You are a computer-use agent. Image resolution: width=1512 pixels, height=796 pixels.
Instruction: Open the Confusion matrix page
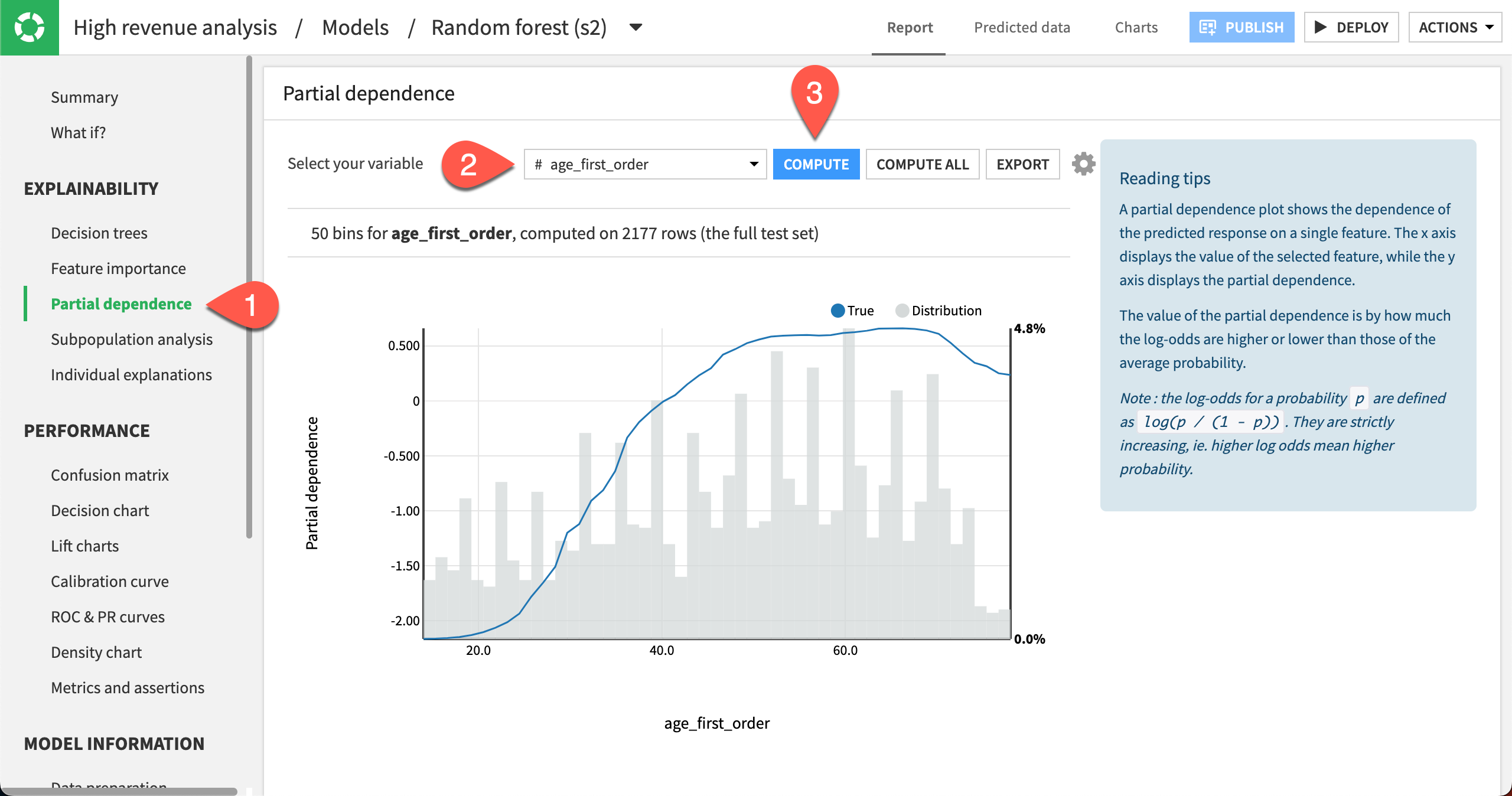109,475
